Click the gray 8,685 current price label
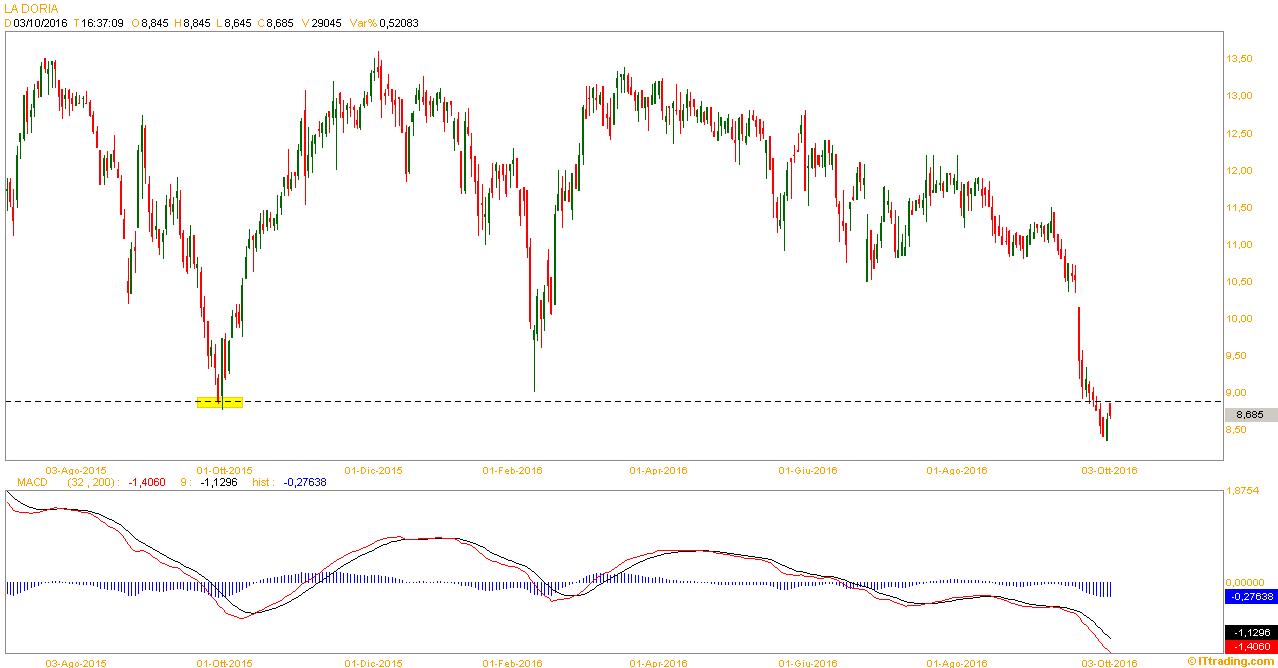 [1250, 415]
